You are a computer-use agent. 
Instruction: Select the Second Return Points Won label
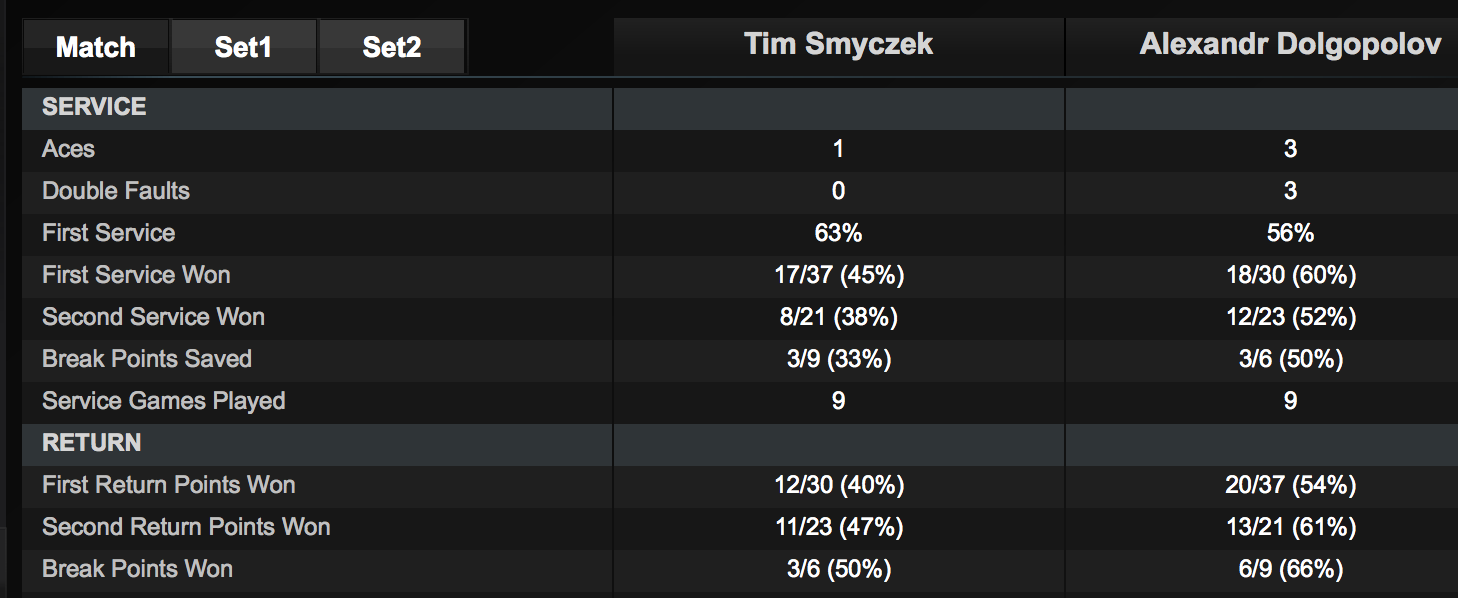click(x=186, y=527)
